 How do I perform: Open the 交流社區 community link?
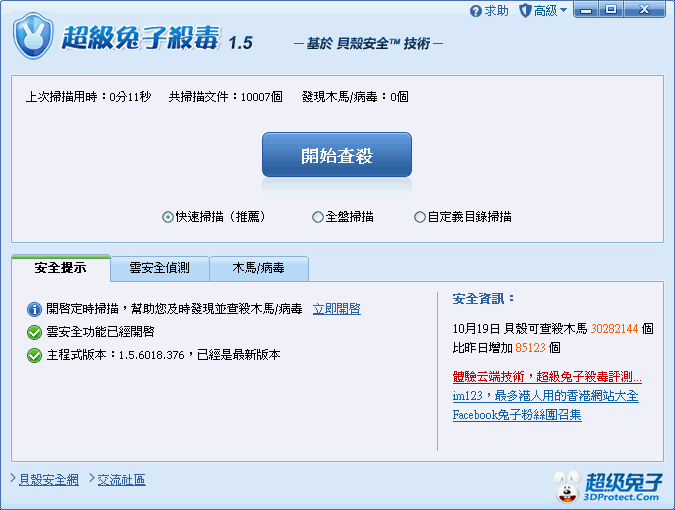(x=121, y=480)
